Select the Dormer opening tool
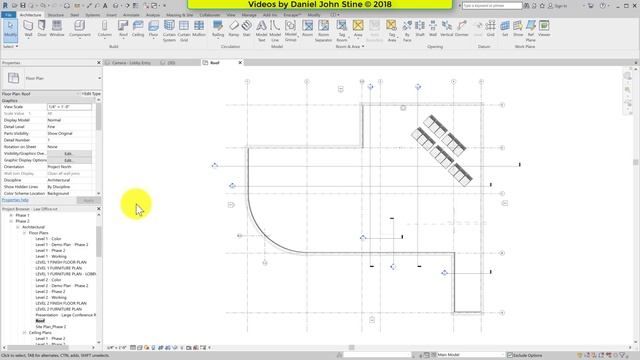Image resolution: width=640 pixels, height=360 pixels. (x=462, y=29)
